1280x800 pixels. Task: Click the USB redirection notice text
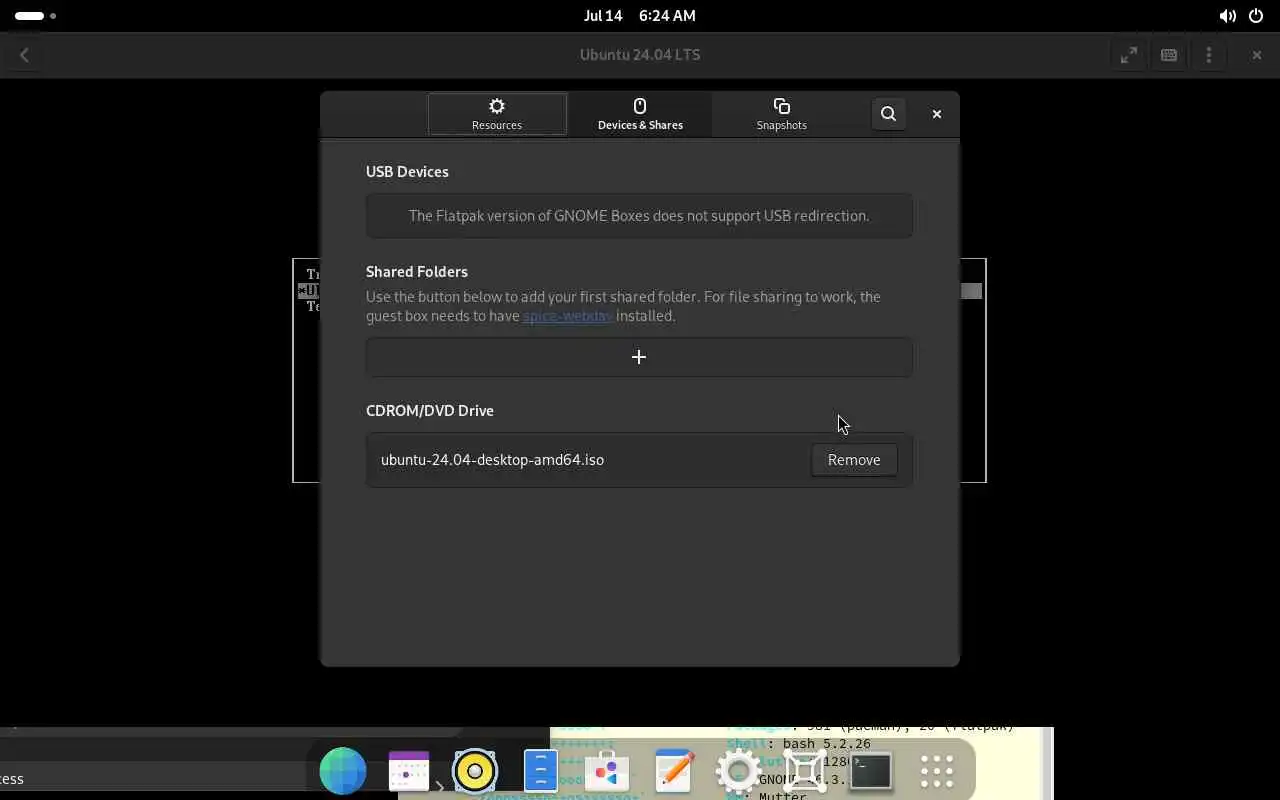pos(639,216)
